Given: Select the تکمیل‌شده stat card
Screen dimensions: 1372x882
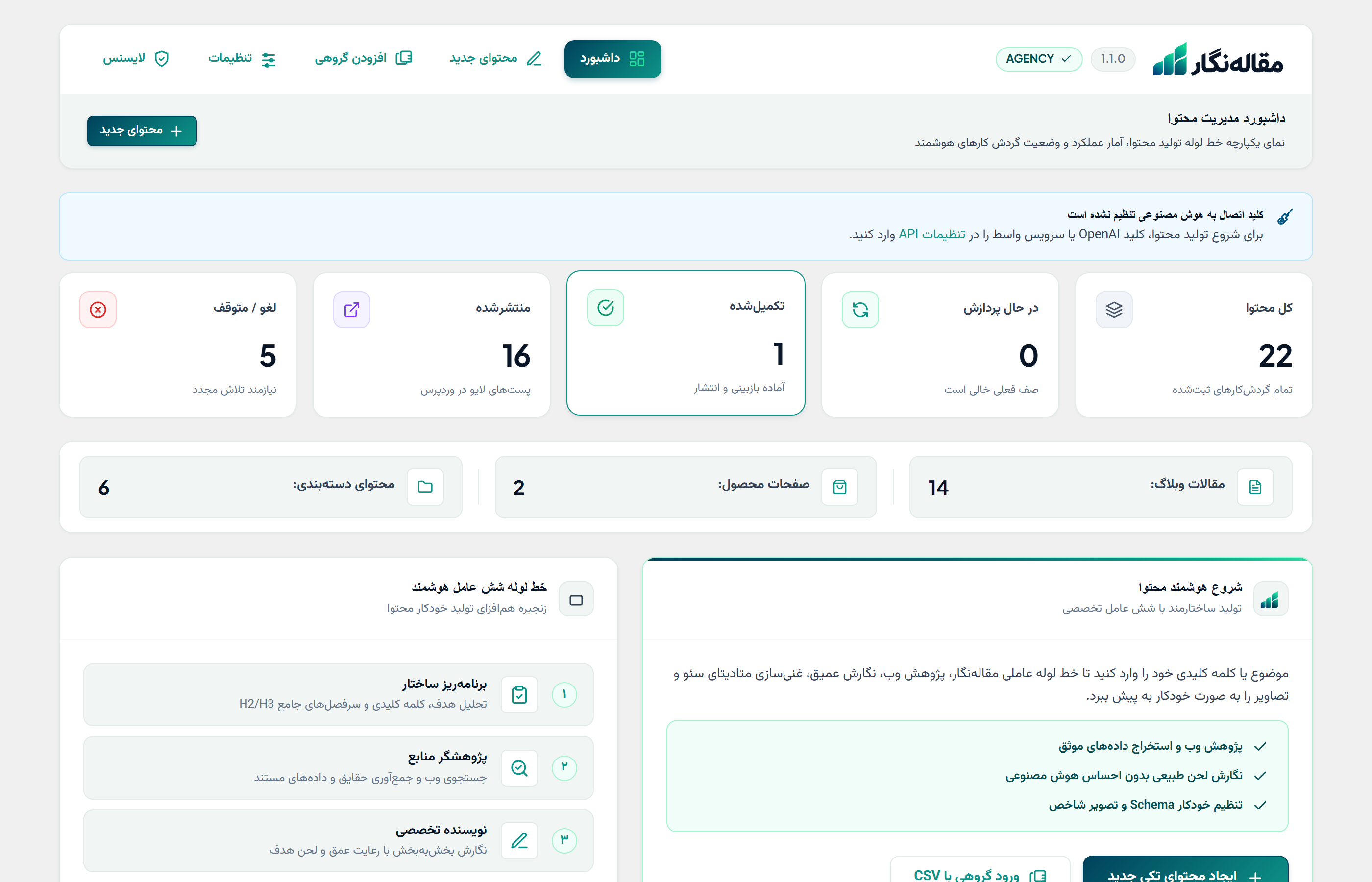Looking at the screenshot, I should 686,343.
